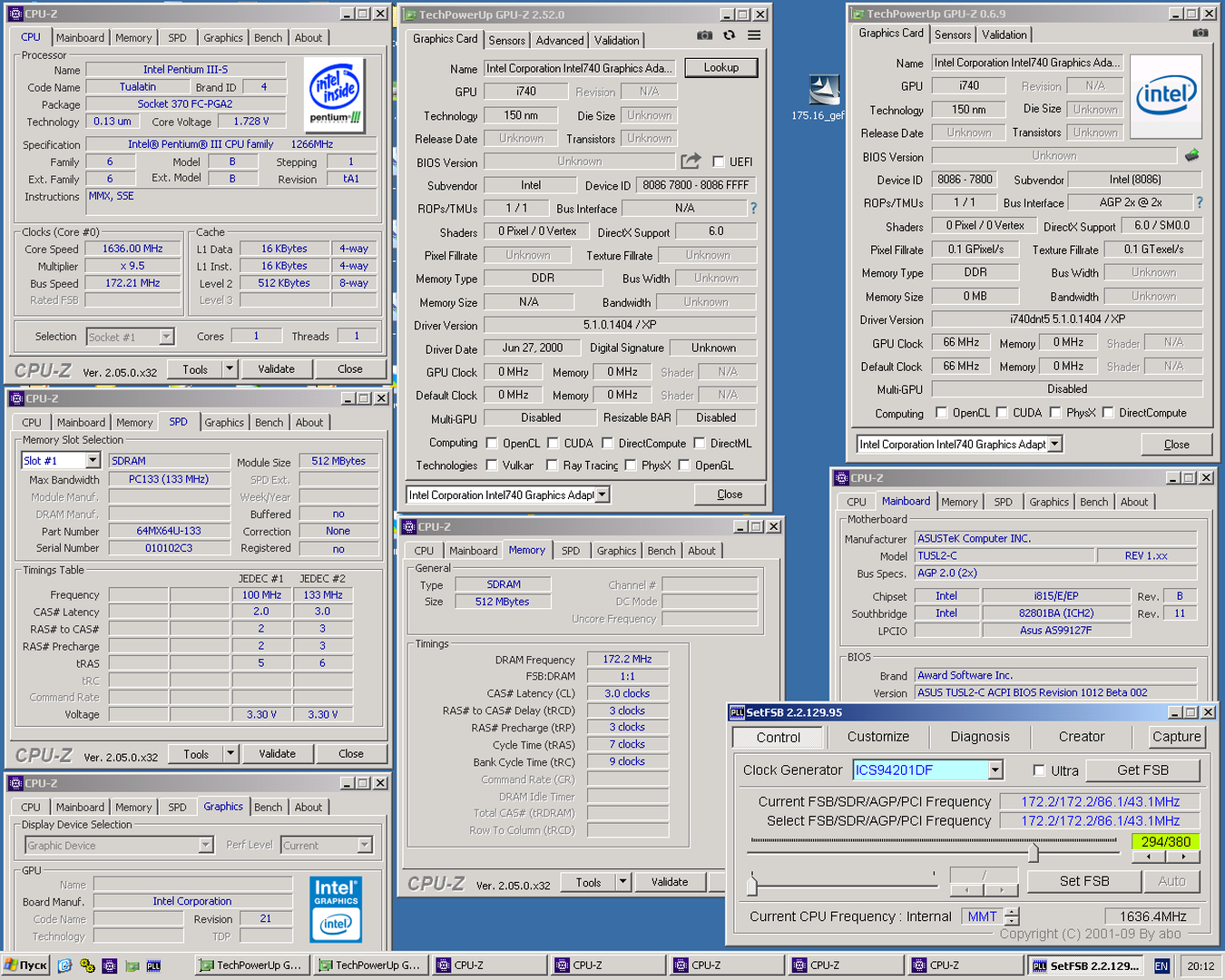
Task: Open the Clock Generator ICS94201DF dropdown
Action: click(x=995, y=769)
